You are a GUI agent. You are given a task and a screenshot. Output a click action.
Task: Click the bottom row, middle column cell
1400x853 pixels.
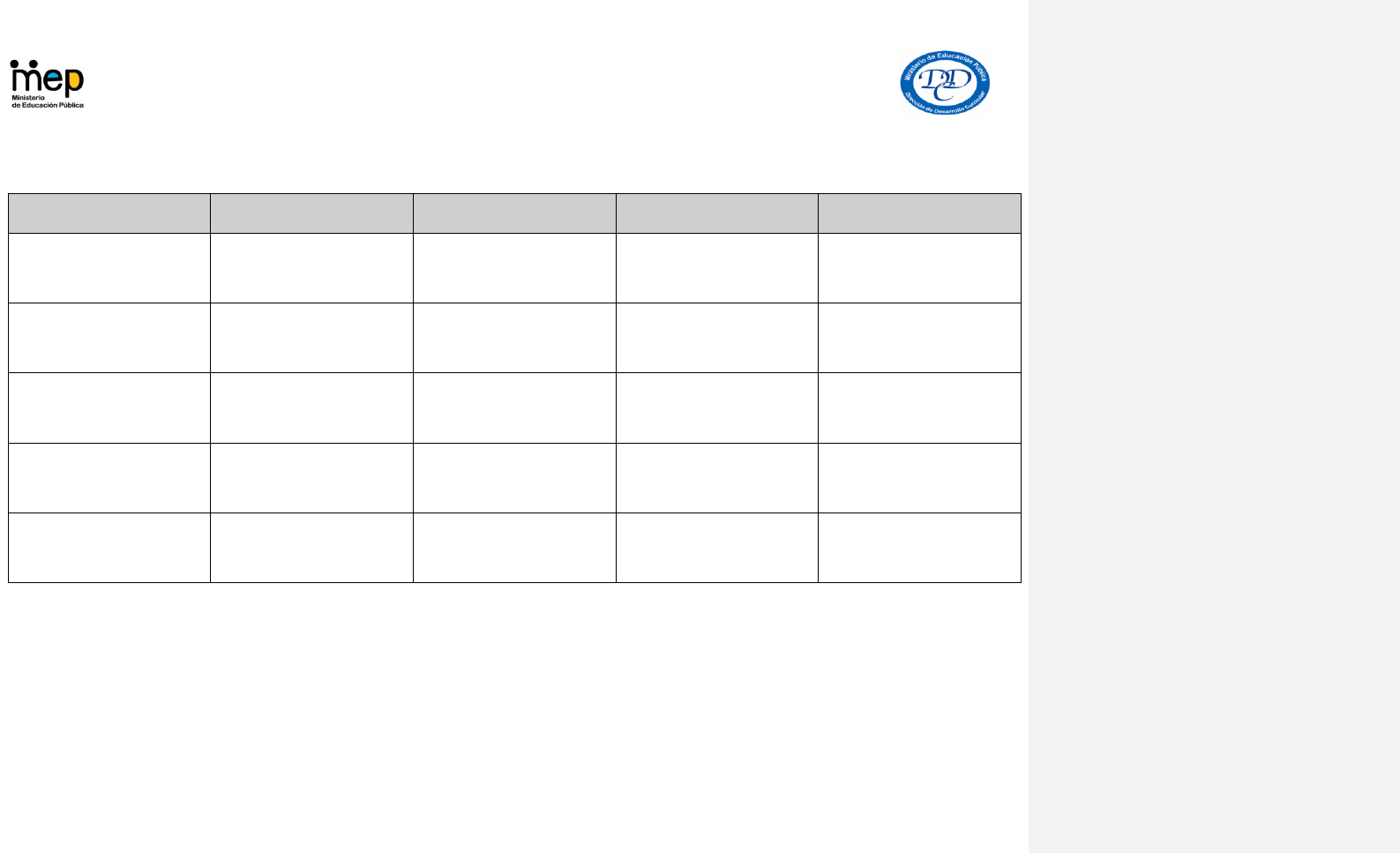point(514,548)
